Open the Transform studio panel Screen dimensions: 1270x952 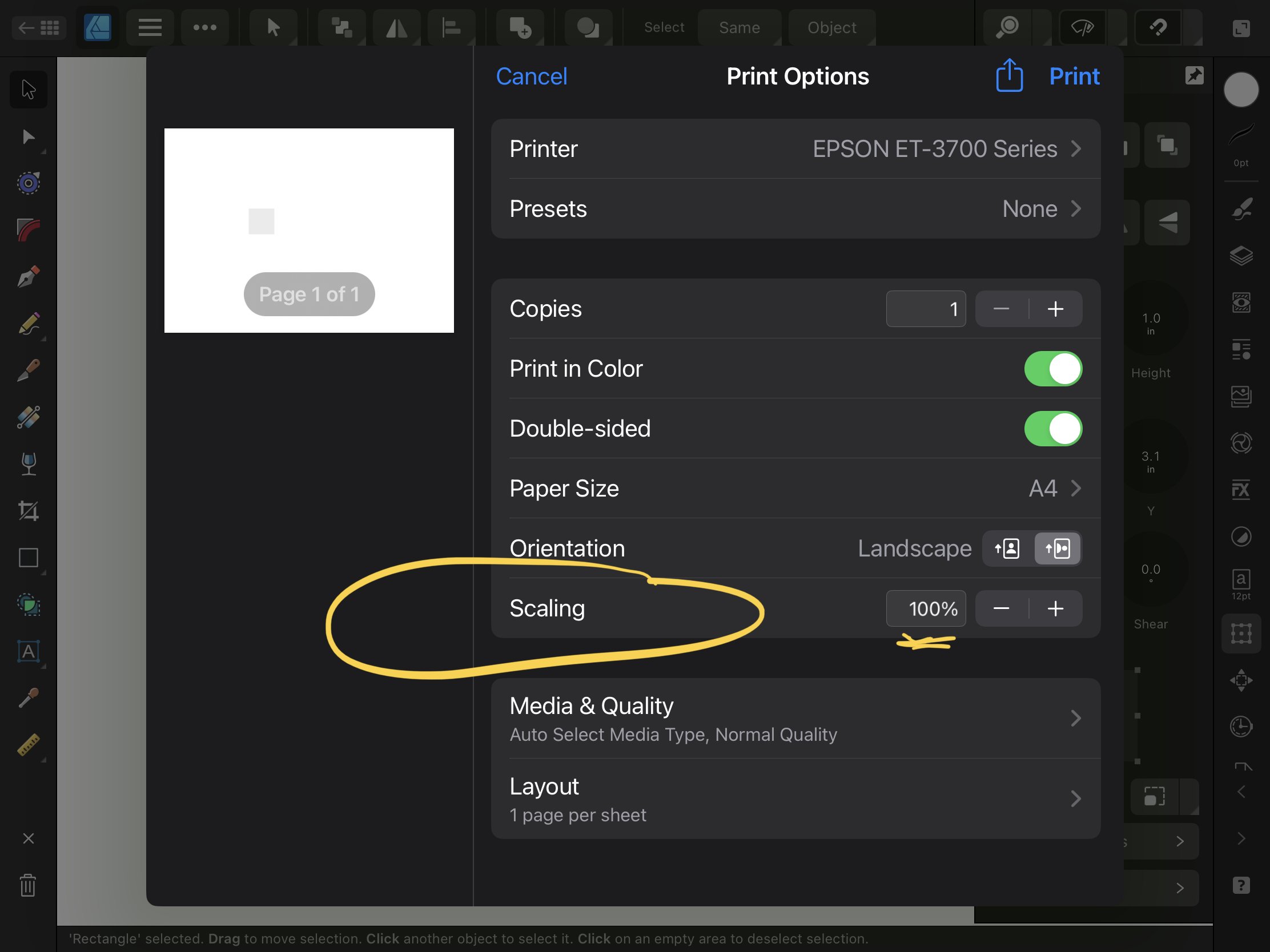click(1241, 633)
